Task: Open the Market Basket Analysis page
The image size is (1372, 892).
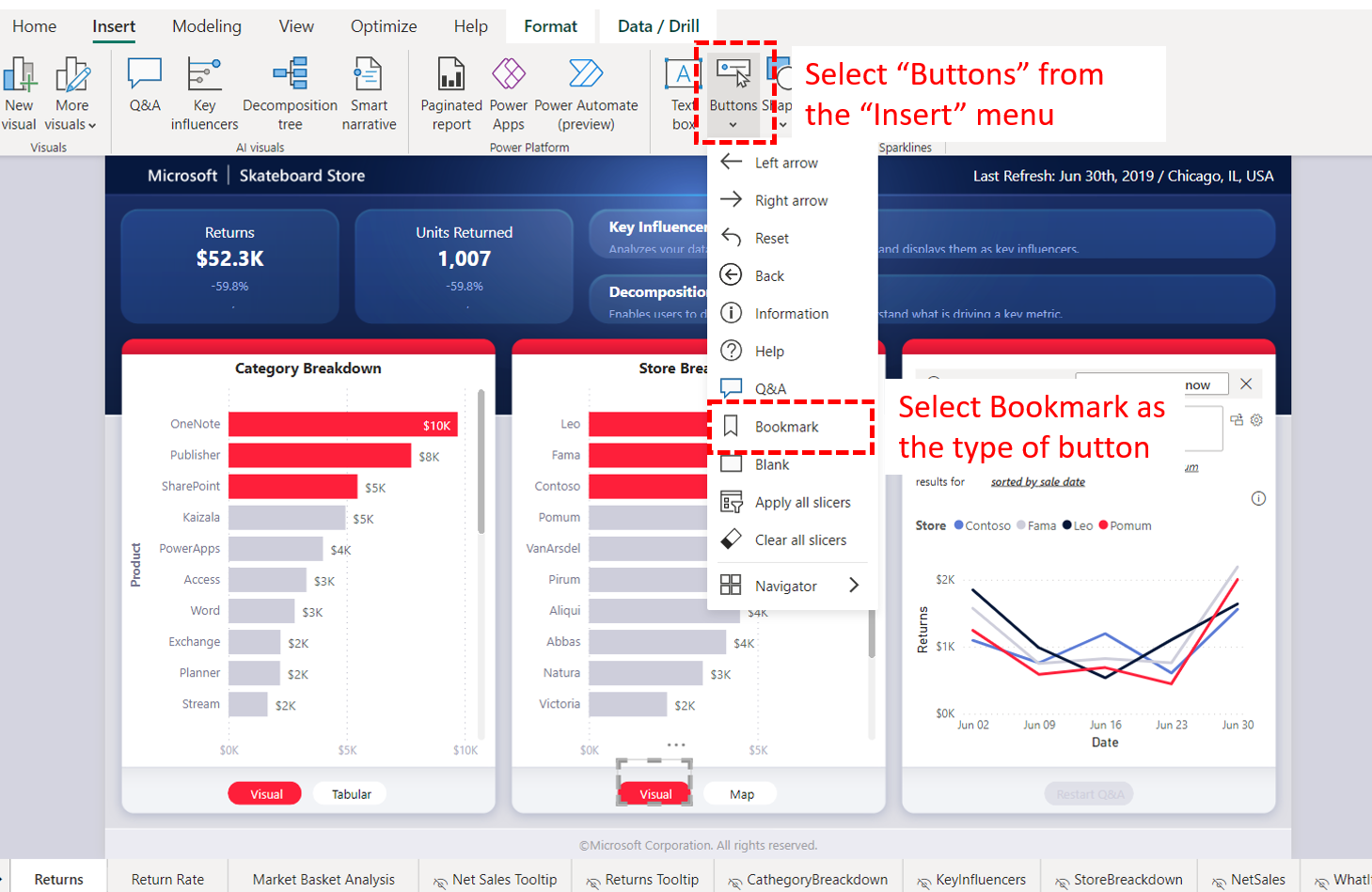Action: pyautogui.click(x=323, y=880)
